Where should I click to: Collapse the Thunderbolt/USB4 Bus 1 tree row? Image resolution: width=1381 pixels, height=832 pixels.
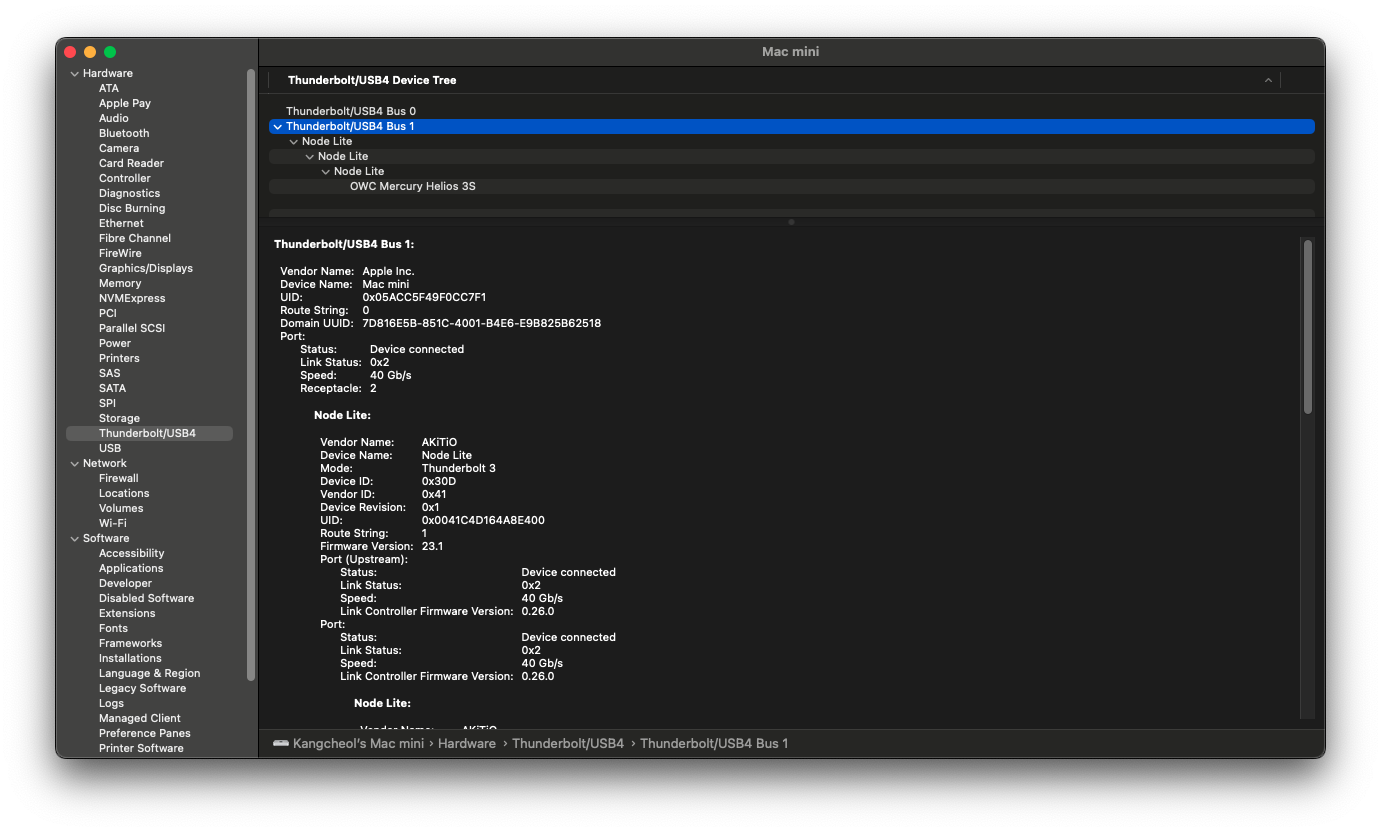pos(277,127)
